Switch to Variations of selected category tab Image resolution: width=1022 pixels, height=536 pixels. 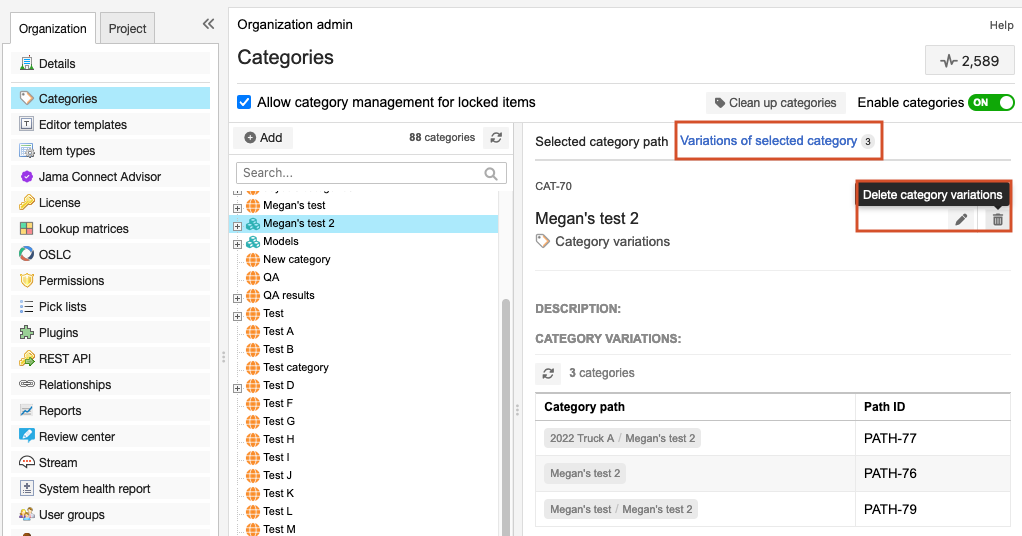768,141
